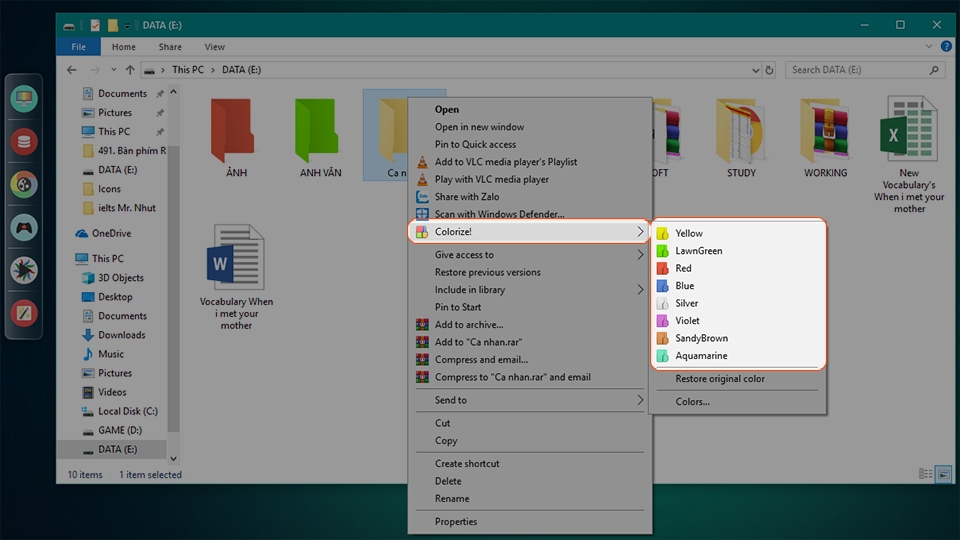Click the Help question mark icon
The width and height of the screenshot is (960, 540).
[946, 47]
